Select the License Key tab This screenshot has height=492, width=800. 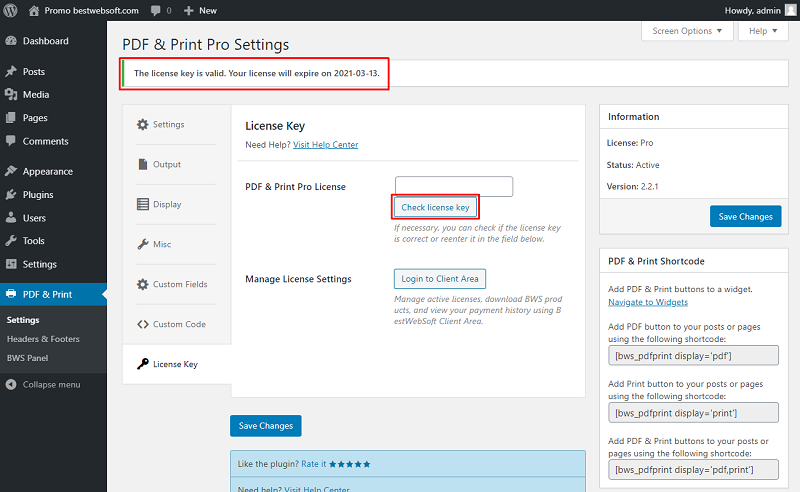[177, 364]
